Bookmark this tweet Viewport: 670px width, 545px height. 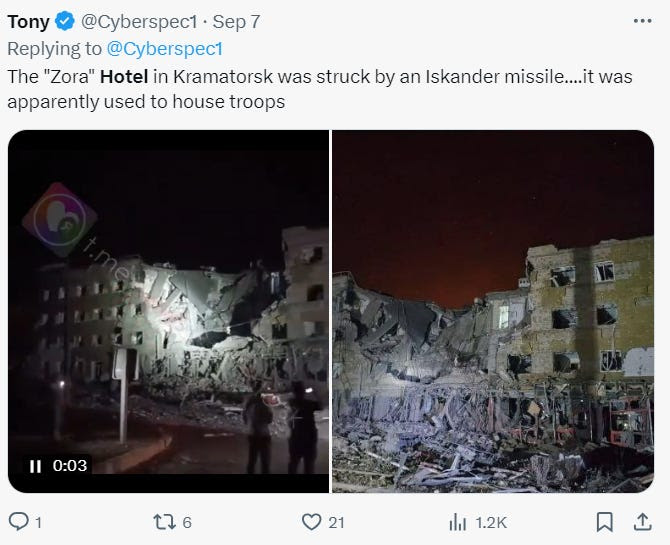pyautogui.click(x=605, y=522)
